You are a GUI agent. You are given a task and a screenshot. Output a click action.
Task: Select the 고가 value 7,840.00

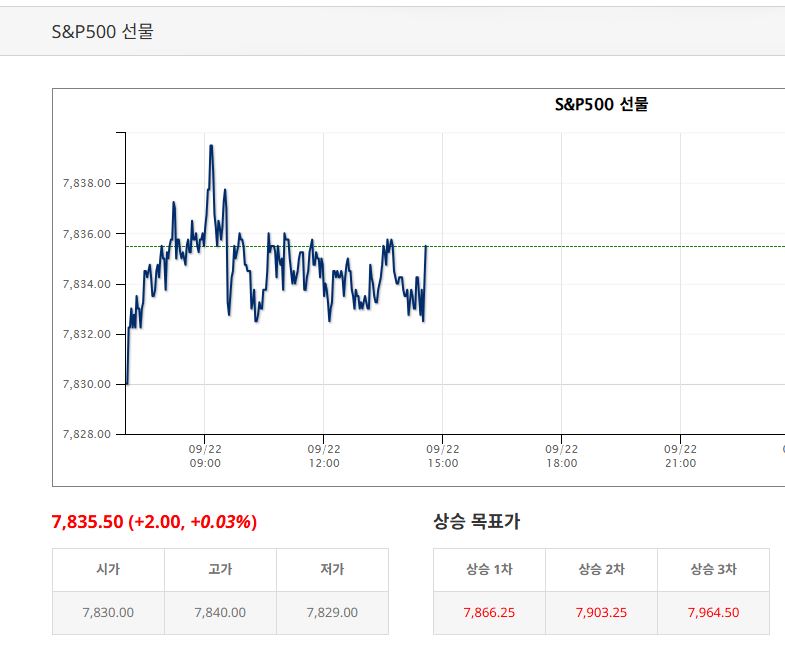pos(220,612)
